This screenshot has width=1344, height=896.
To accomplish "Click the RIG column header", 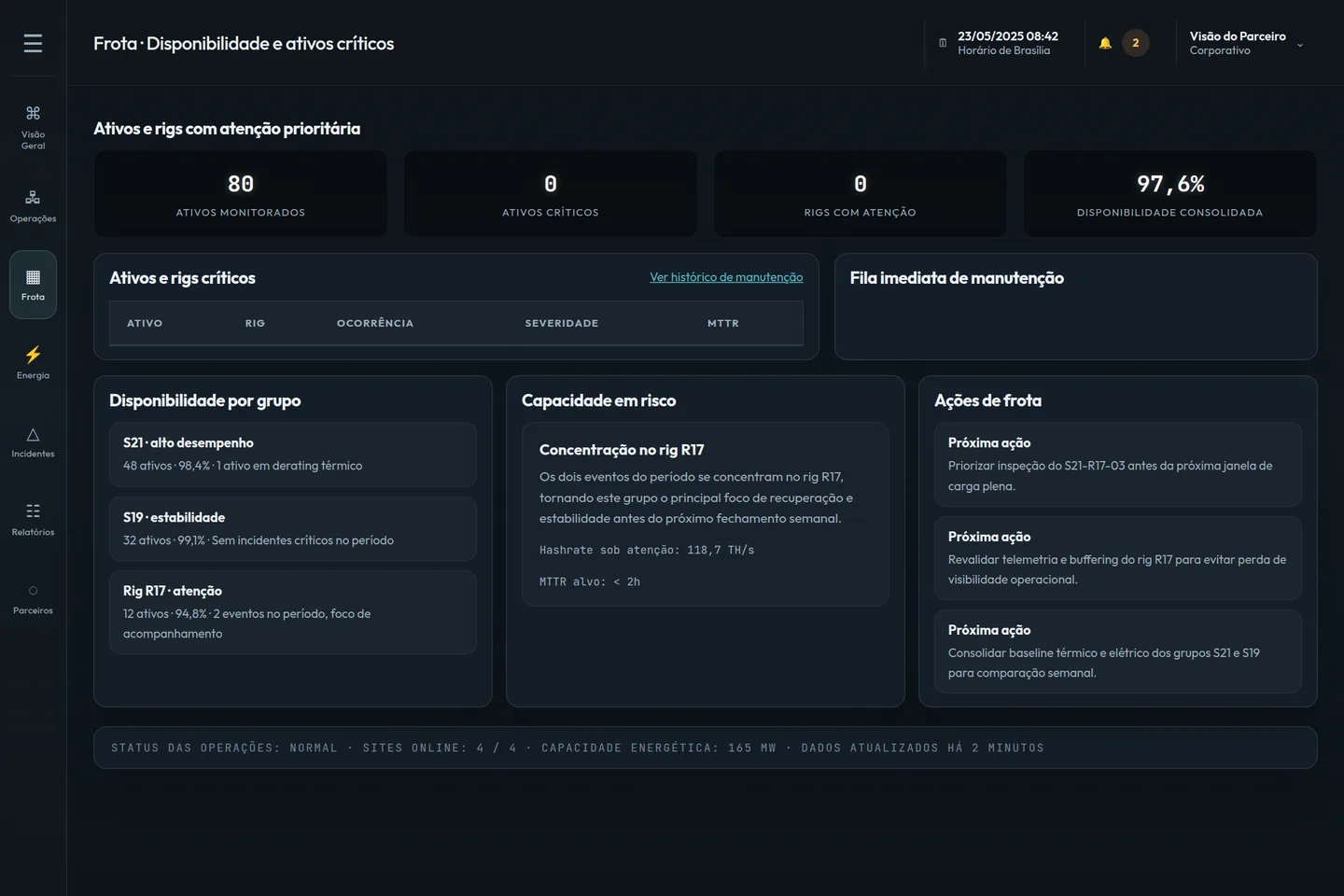I will tap(255, 323).
